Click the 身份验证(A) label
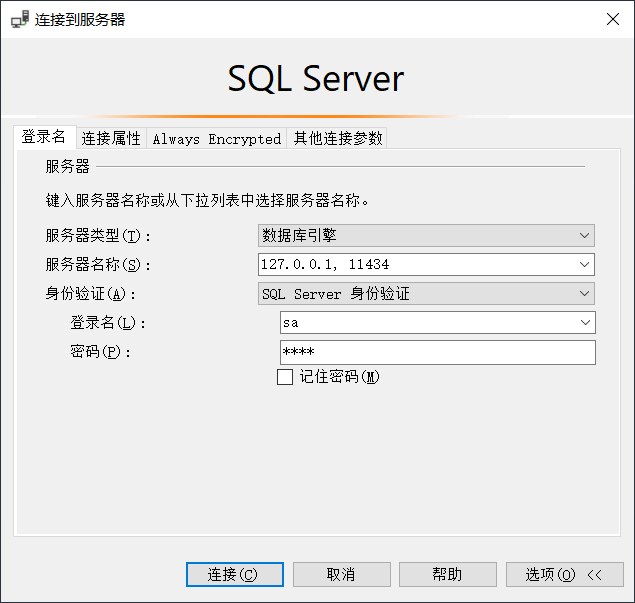This screenshot has width=635, height=603. coord(90,294)
